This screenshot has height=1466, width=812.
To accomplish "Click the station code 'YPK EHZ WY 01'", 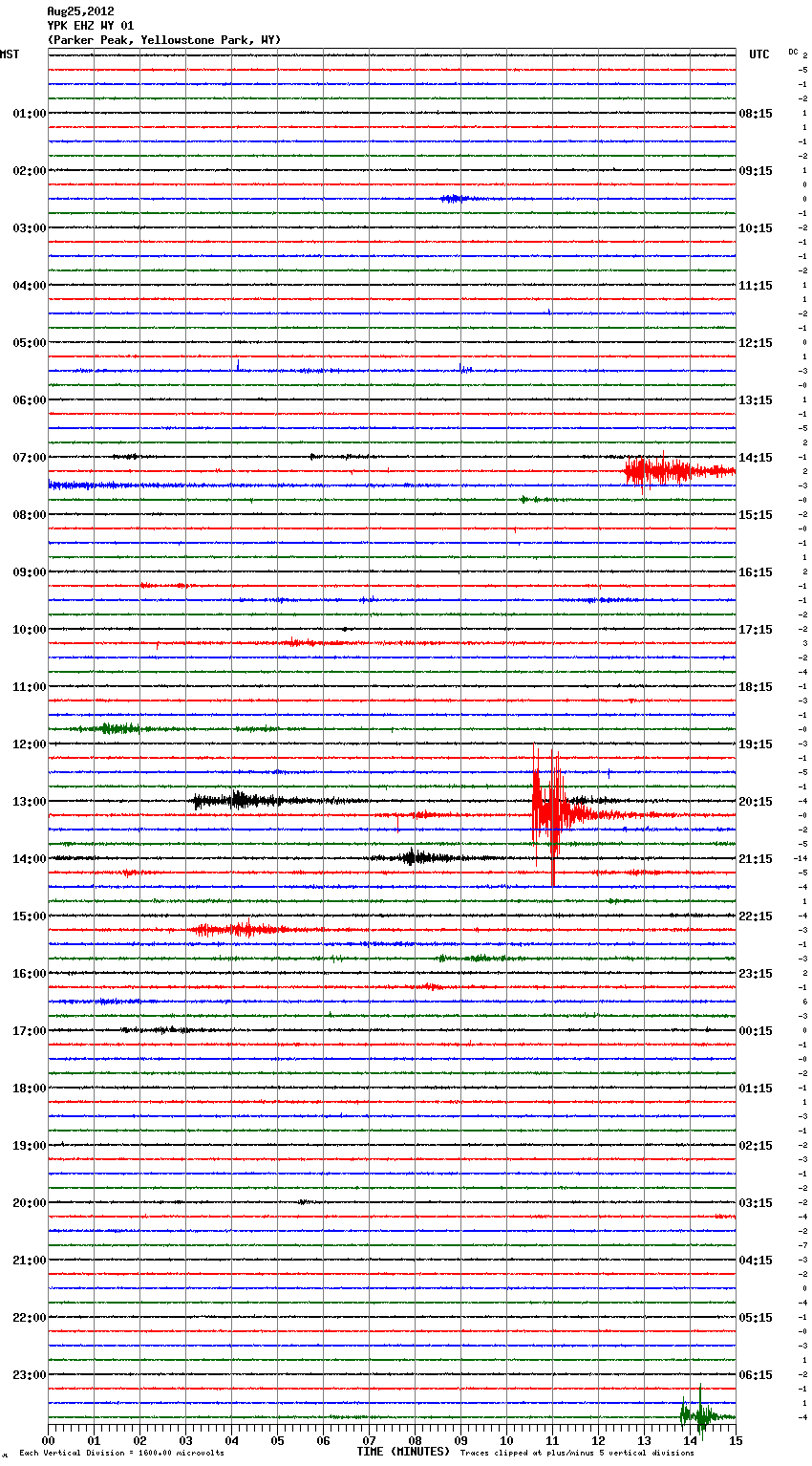I will (x=91, y=26).
